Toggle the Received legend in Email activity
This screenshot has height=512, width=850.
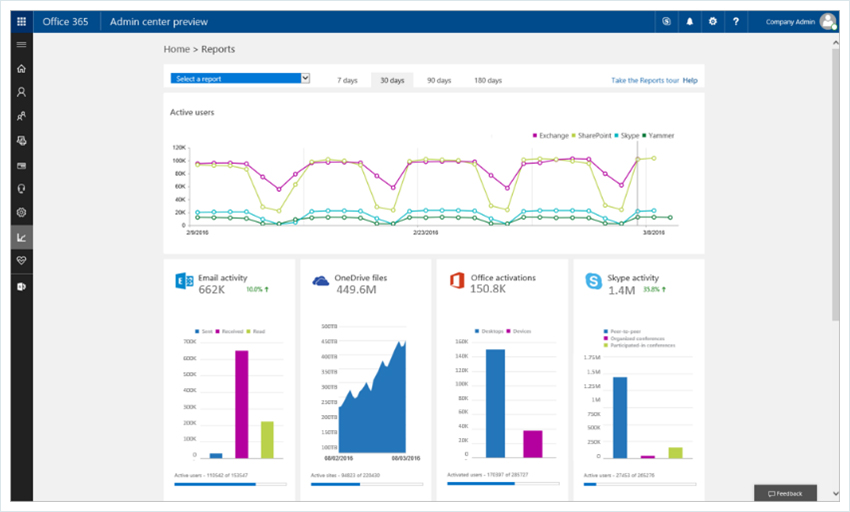click(x=229, y=331)
